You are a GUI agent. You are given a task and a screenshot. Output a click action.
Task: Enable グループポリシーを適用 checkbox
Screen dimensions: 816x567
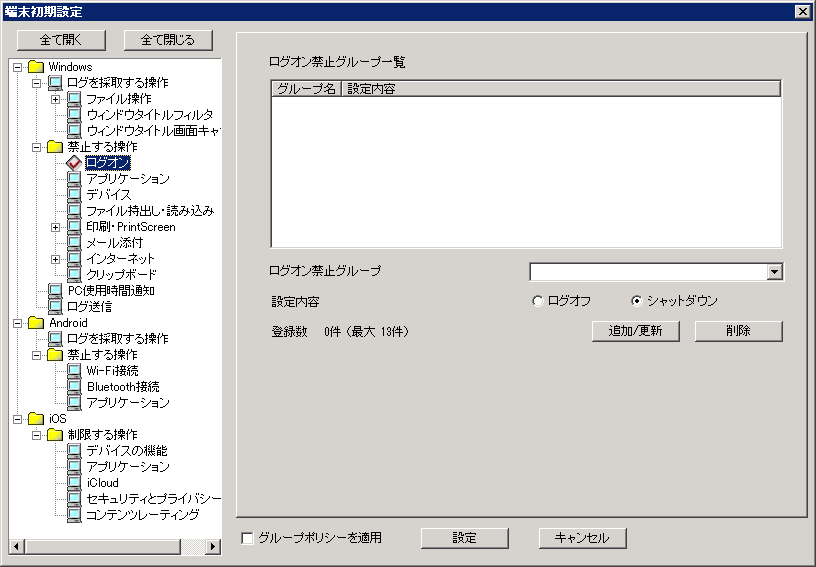[247, 538]
